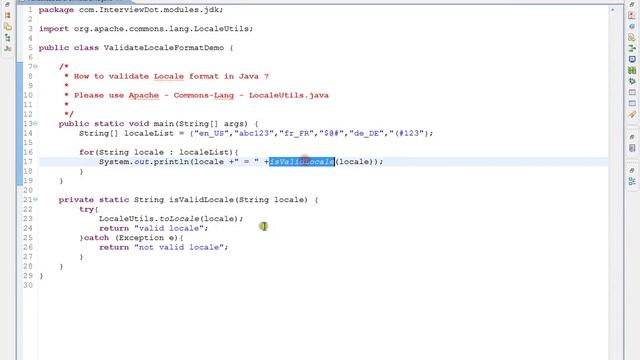Click the comment 'How to validate Locale format in Java ?'
Image resolution: width=640 pixels, height=360 pixels.
(x=171, y=76)
